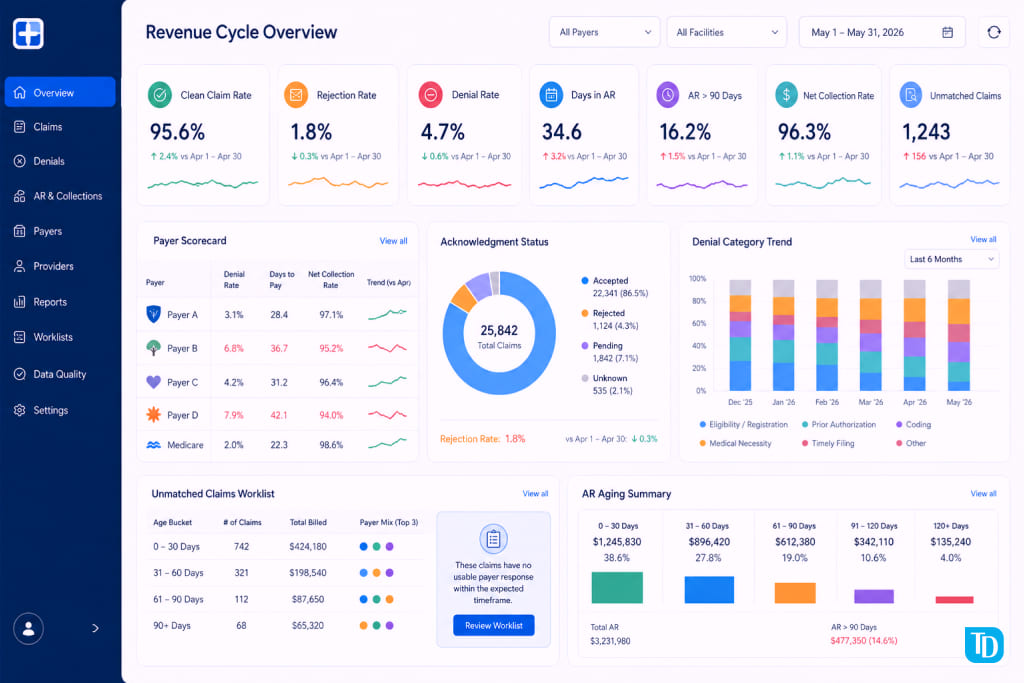
Task: Refresh the dashboard data
Action: pos(994,32)
